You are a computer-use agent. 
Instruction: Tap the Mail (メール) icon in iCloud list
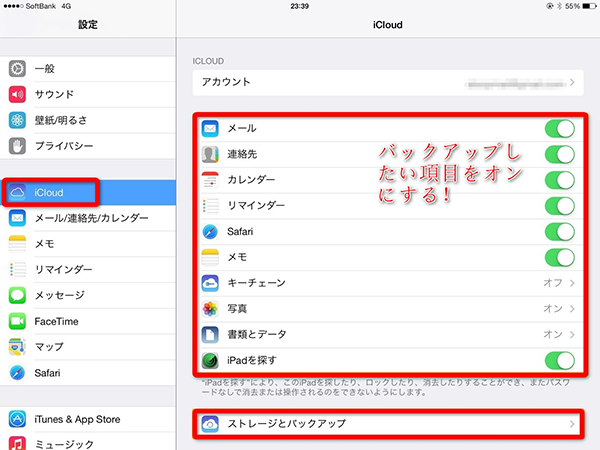tap(210, 129)
